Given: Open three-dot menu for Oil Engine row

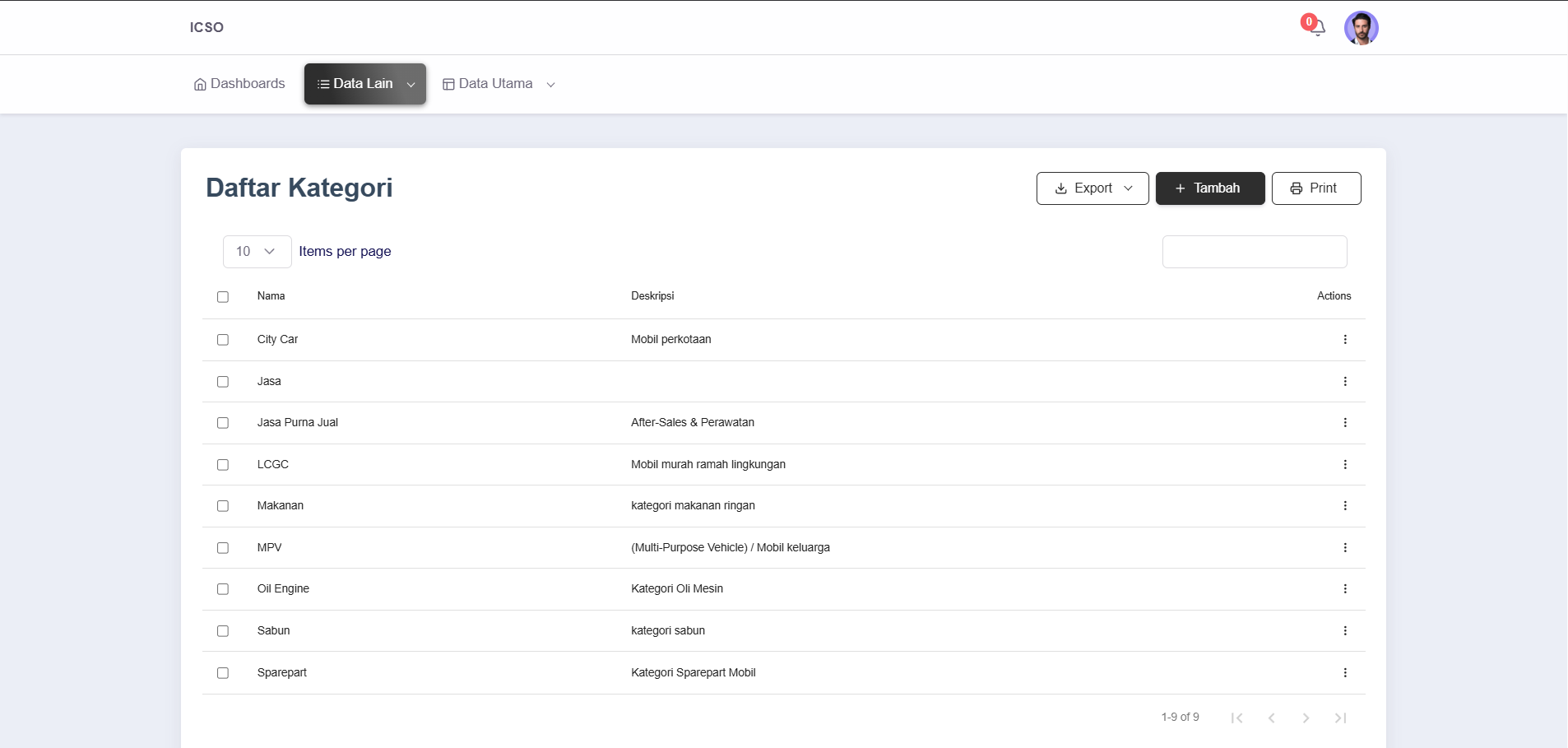Looking at the screenshot, I should point(1345,589).
